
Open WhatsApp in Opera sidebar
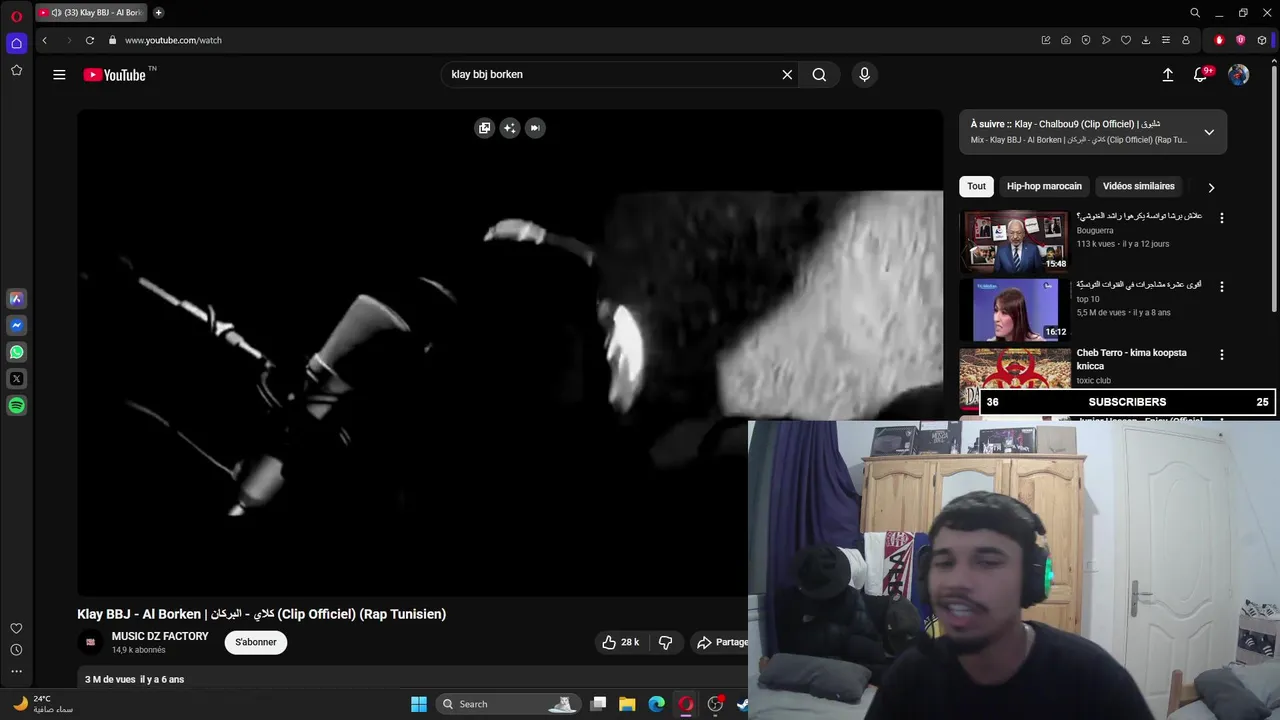click(16, 352)
